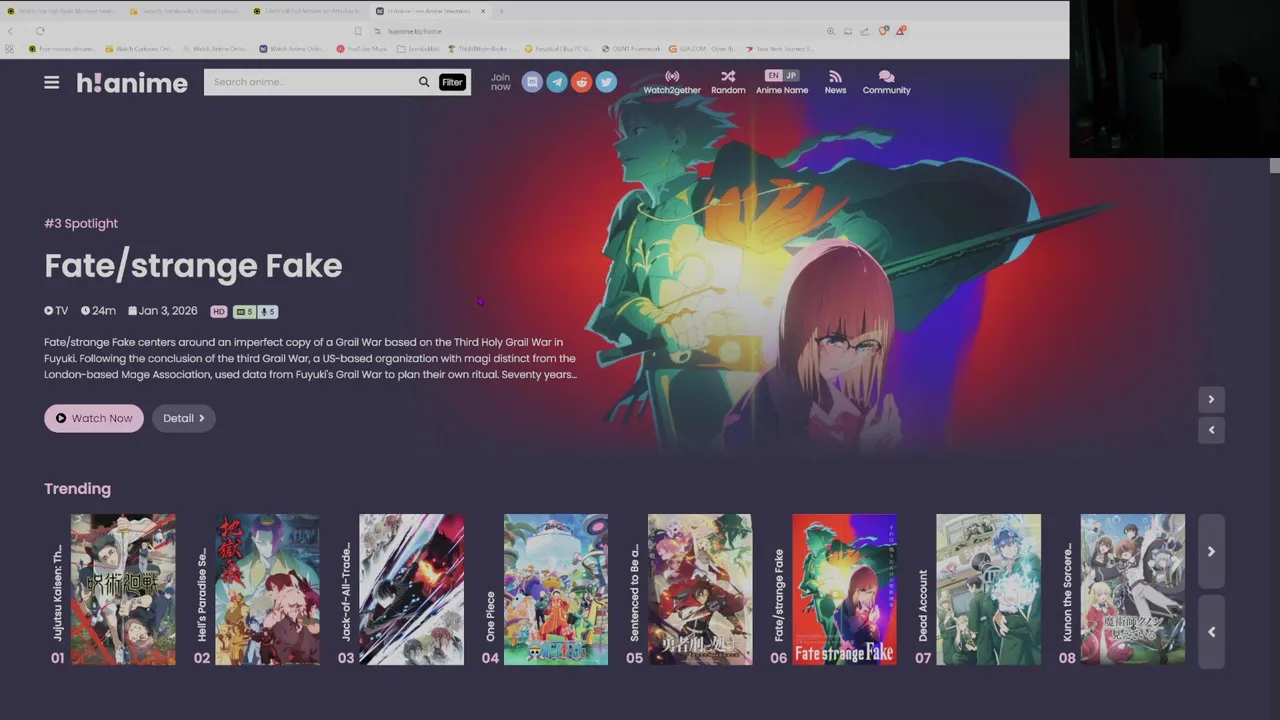The image size is (1280, 720).
Task: Close the HiAnime browser tab
Action: coord(483,11)
